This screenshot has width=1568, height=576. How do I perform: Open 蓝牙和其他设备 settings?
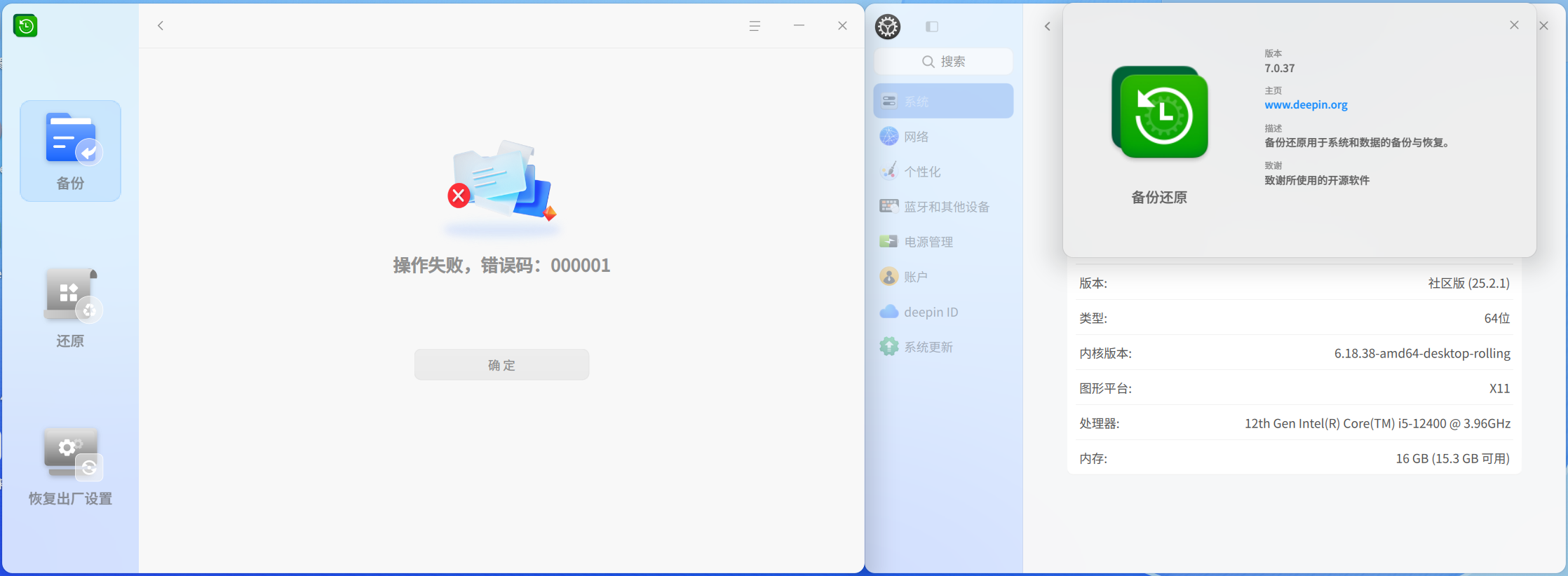pyautogui.click(x=943, y=206)
